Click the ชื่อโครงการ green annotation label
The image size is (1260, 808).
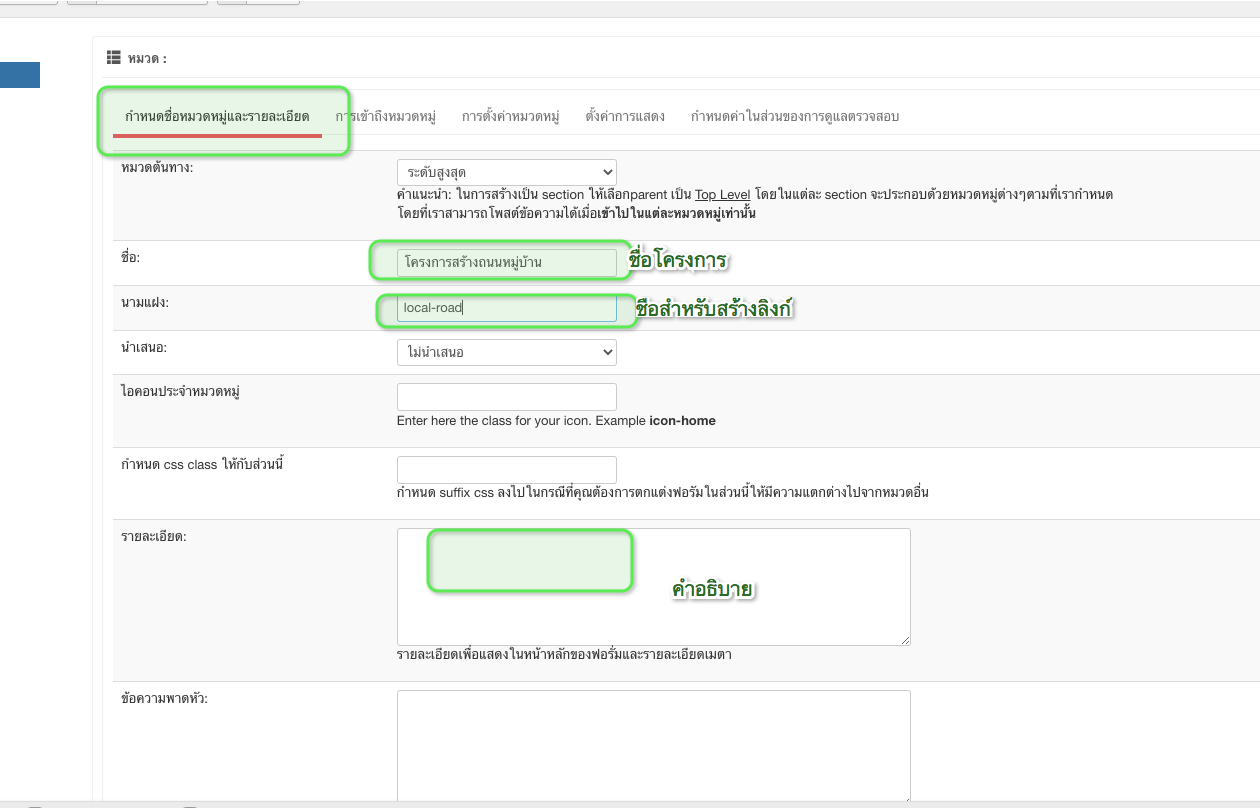click(677, 262)
